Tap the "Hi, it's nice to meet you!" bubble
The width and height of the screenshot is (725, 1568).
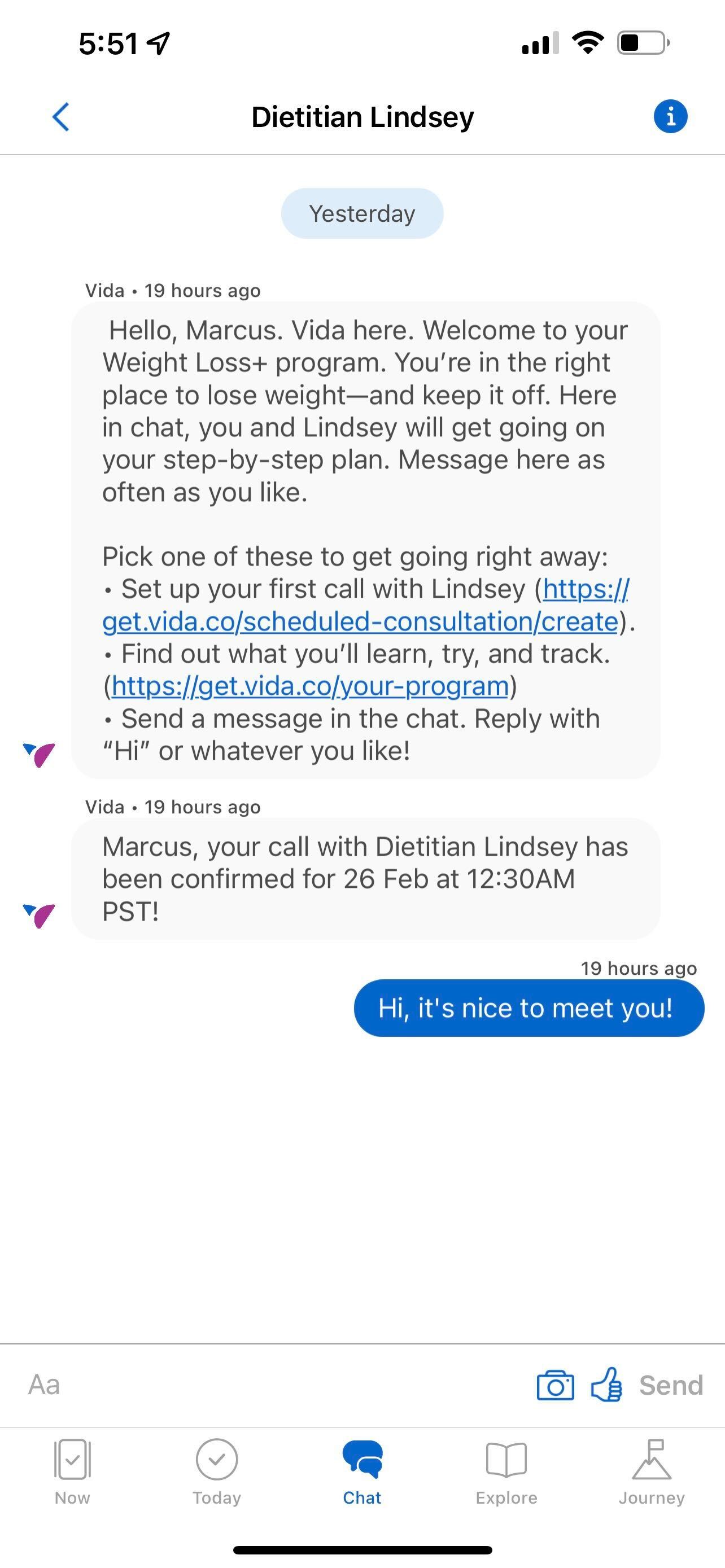[529, 1008]
